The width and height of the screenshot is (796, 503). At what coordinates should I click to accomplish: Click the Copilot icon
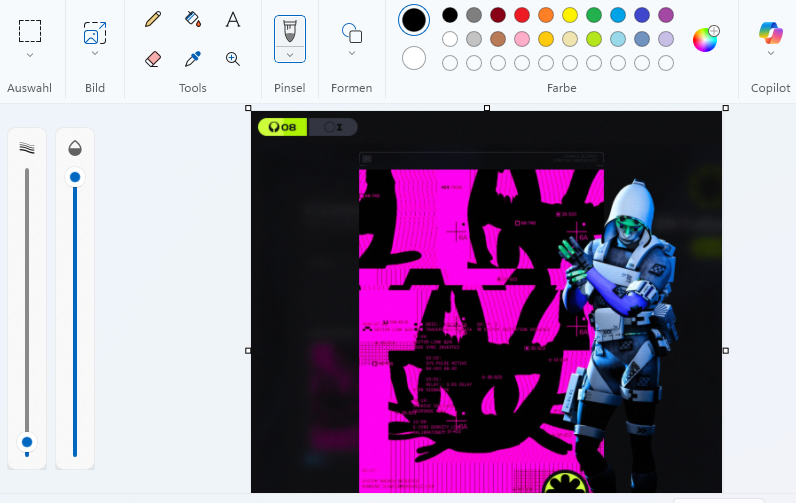point(770,32)
